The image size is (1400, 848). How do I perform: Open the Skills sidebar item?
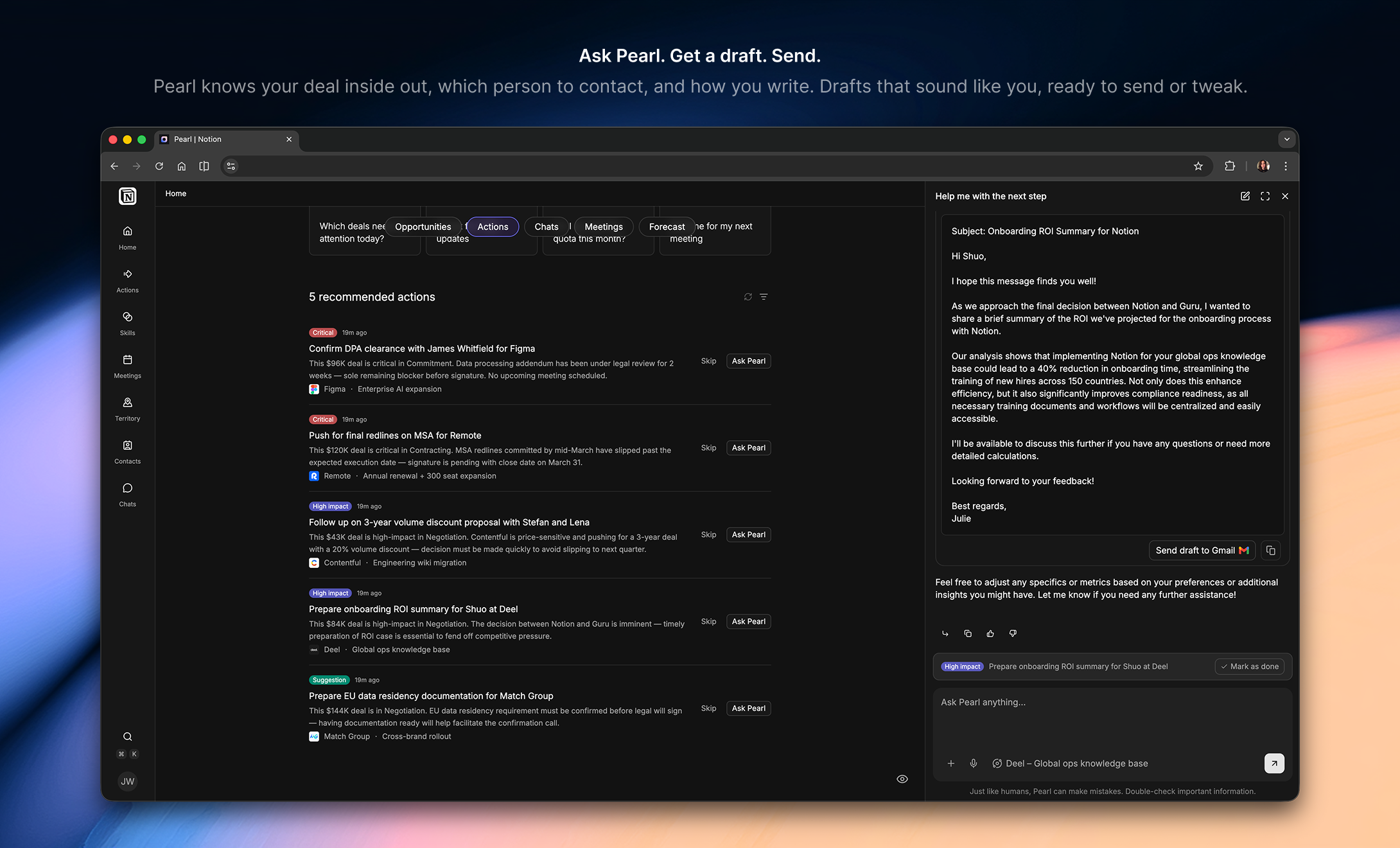128,323
